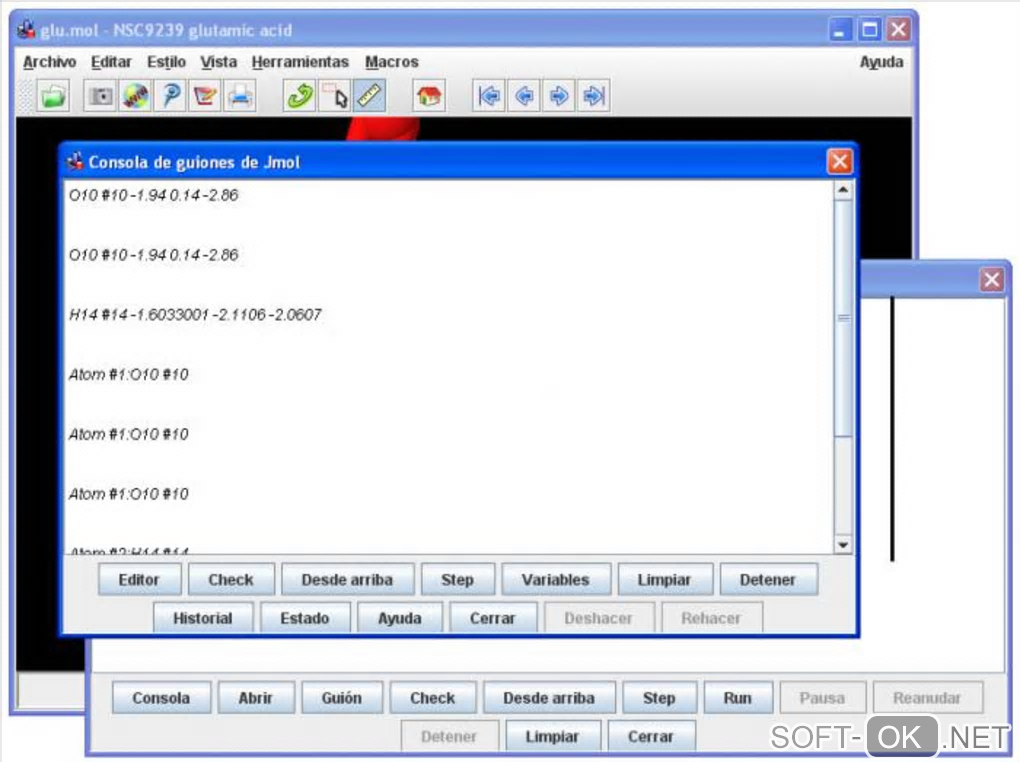The height and width of the screenshot is (762, 1020).
Task: Click Limpiar in the script editor window
Action: click(x=552, y=736)
